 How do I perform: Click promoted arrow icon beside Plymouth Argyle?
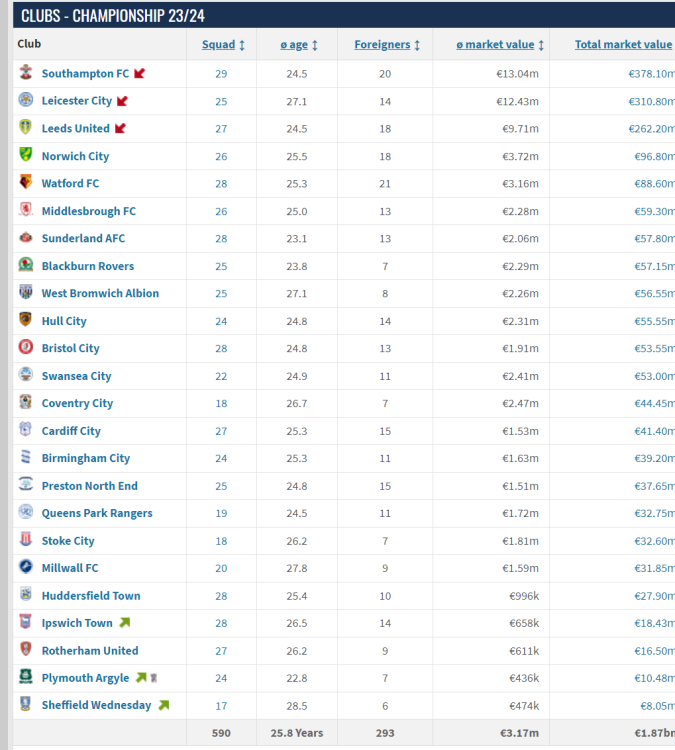(141, 678)
